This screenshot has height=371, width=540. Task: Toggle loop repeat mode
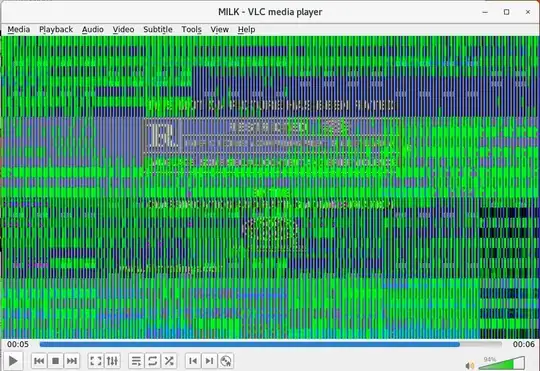pyautogui.click(x=153, y=361)
